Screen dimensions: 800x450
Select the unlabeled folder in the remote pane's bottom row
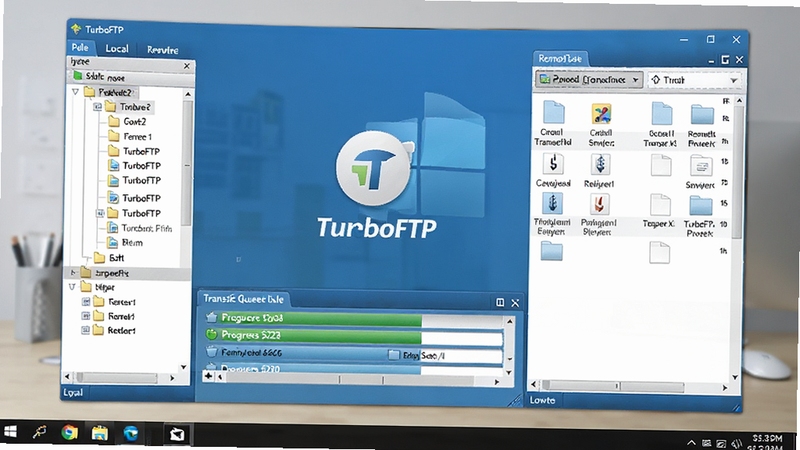[x=552, y=251]
